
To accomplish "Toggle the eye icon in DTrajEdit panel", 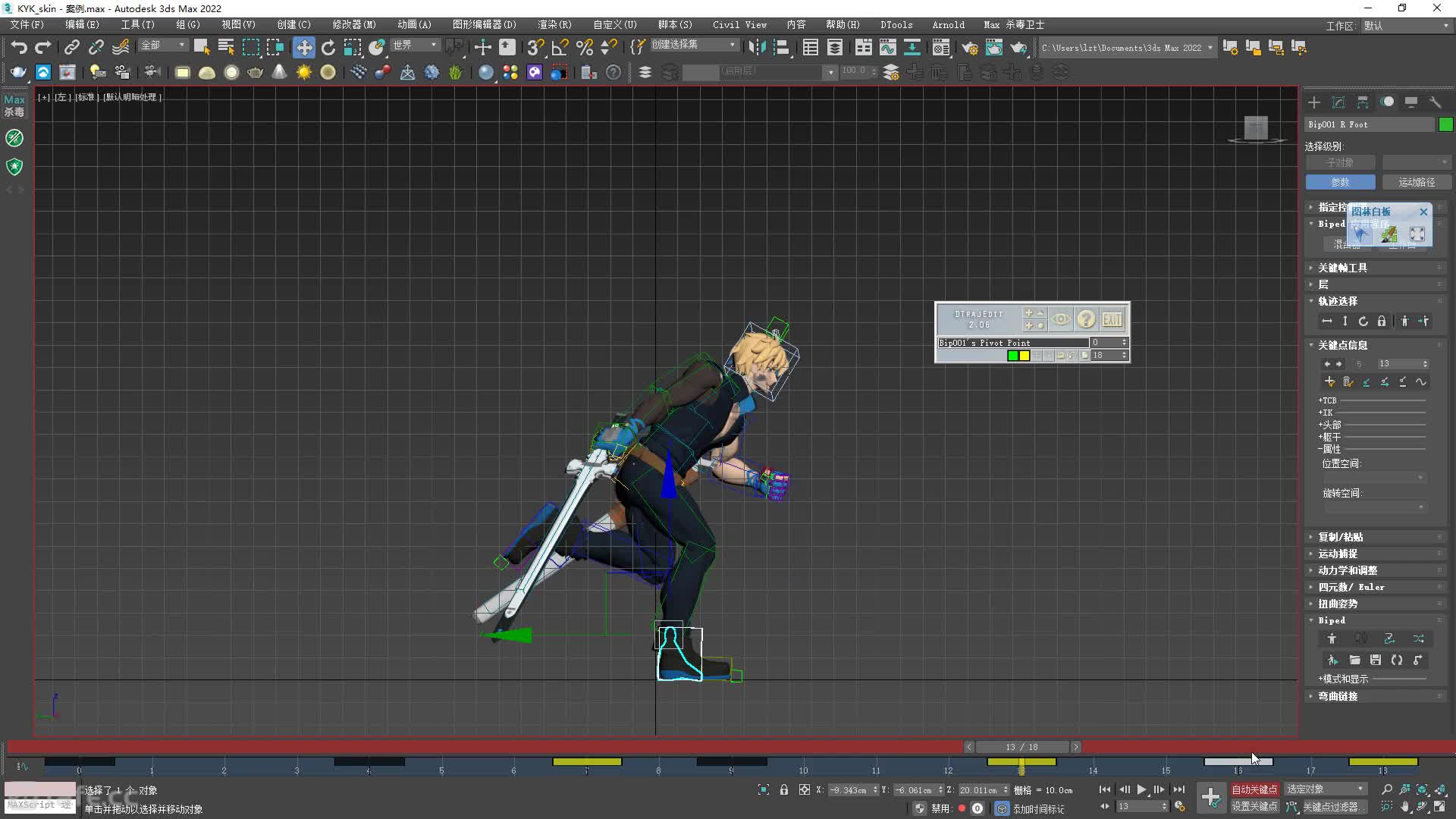I will 1061,319.
